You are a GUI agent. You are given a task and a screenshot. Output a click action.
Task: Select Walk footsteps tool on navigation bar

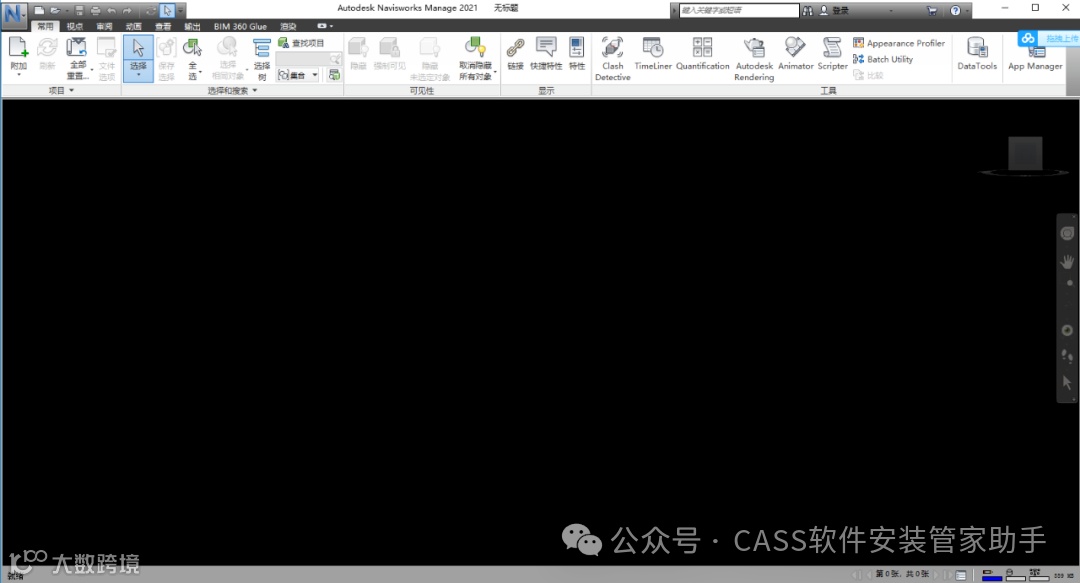click(1067, 356)
